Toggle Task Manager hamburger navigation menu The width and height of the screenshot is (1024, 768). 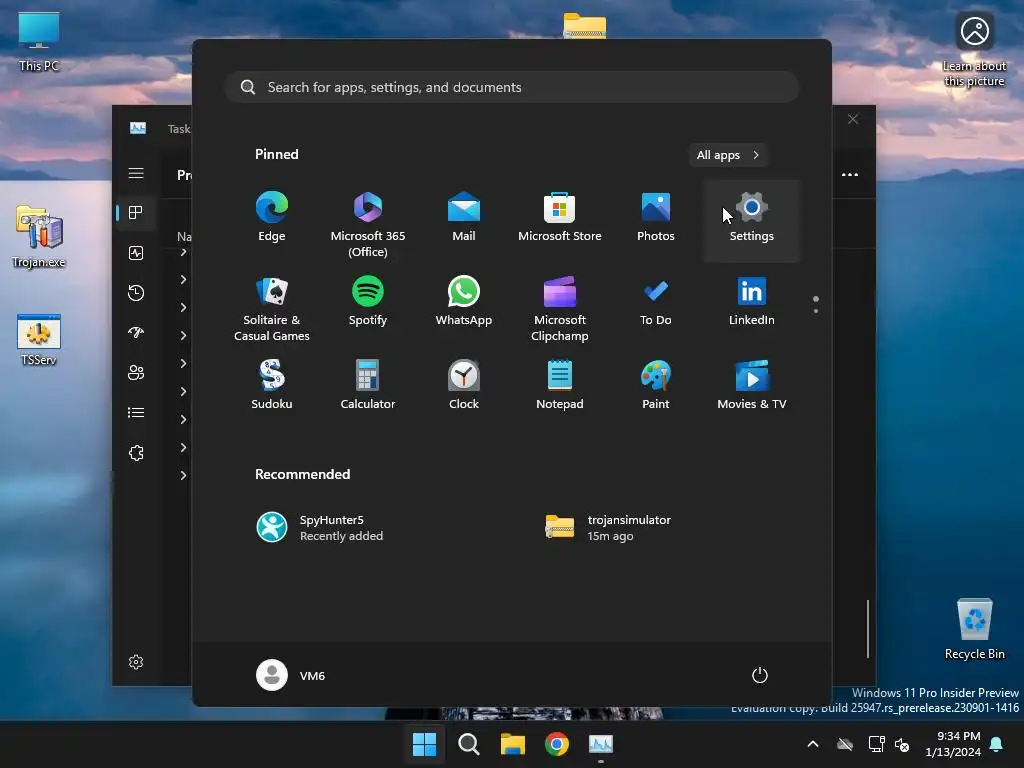pos(136,173)
